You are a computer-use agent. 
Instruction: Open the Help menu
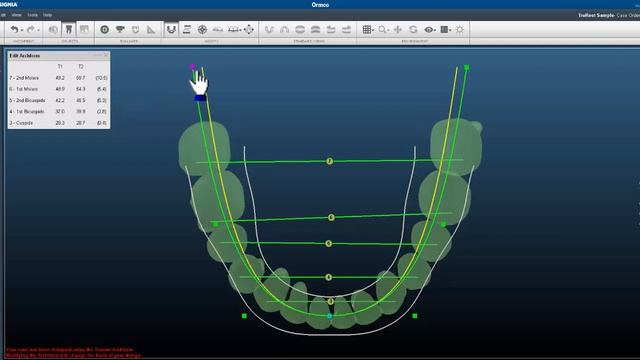[x=48, y=15]
